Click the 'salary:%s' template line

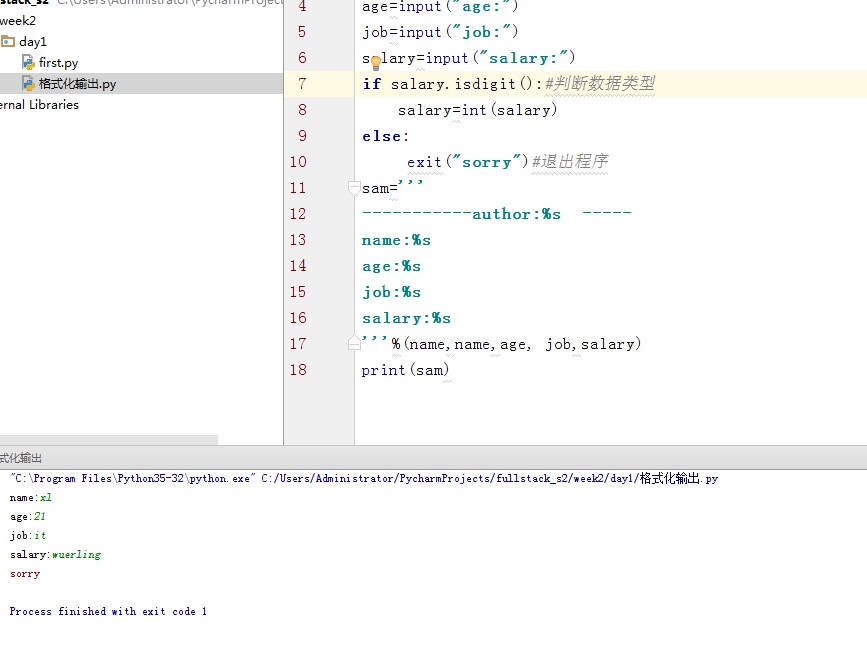click(x=406, y=318)
